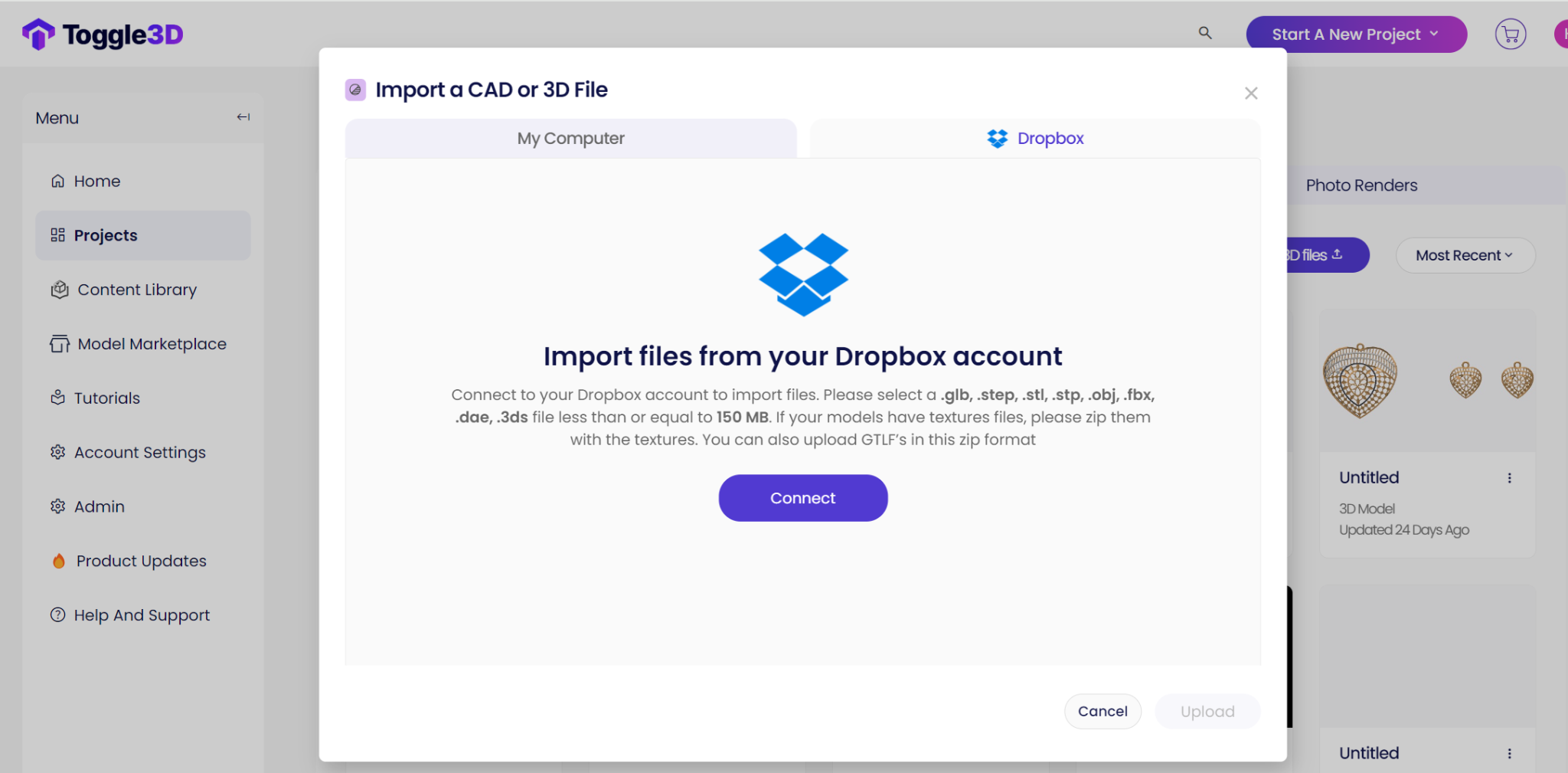Expand Start A New Project dropdown
Screen dimensions: 1568x773
click(1357, 34)
